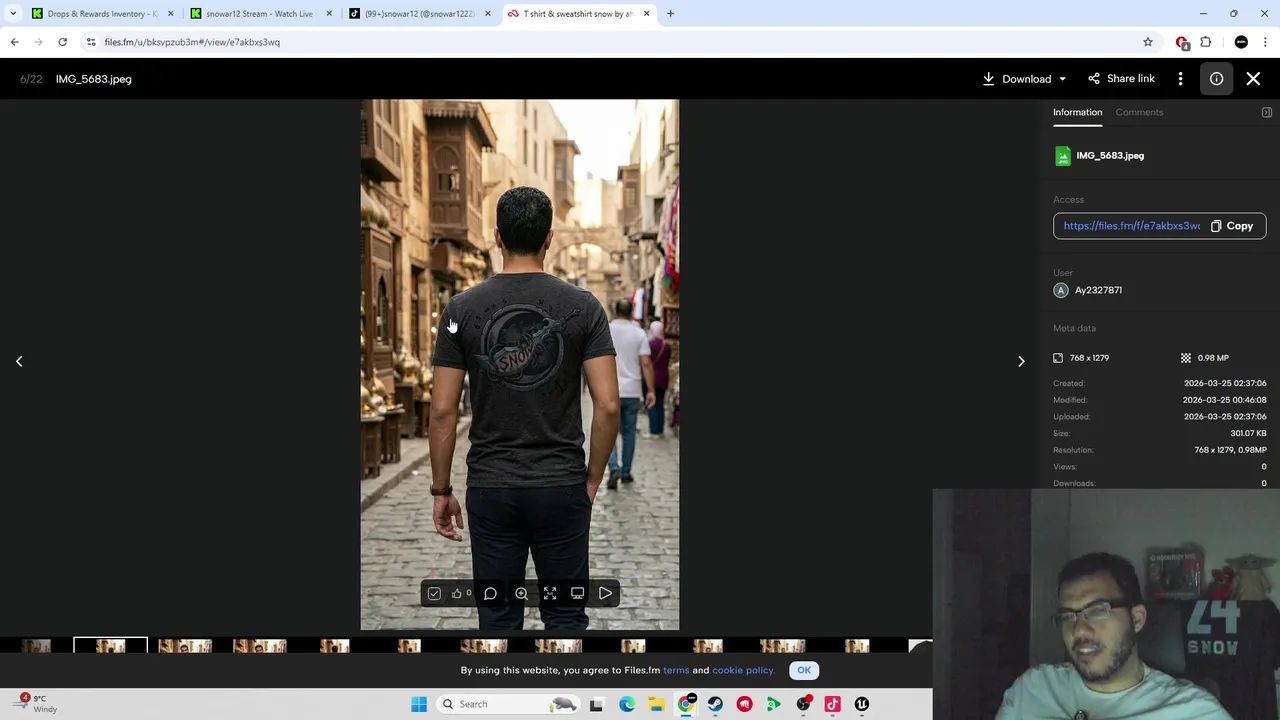Open the three-dot more options menu
The image size is (1280, 720).
click(x=1180, y=79)
